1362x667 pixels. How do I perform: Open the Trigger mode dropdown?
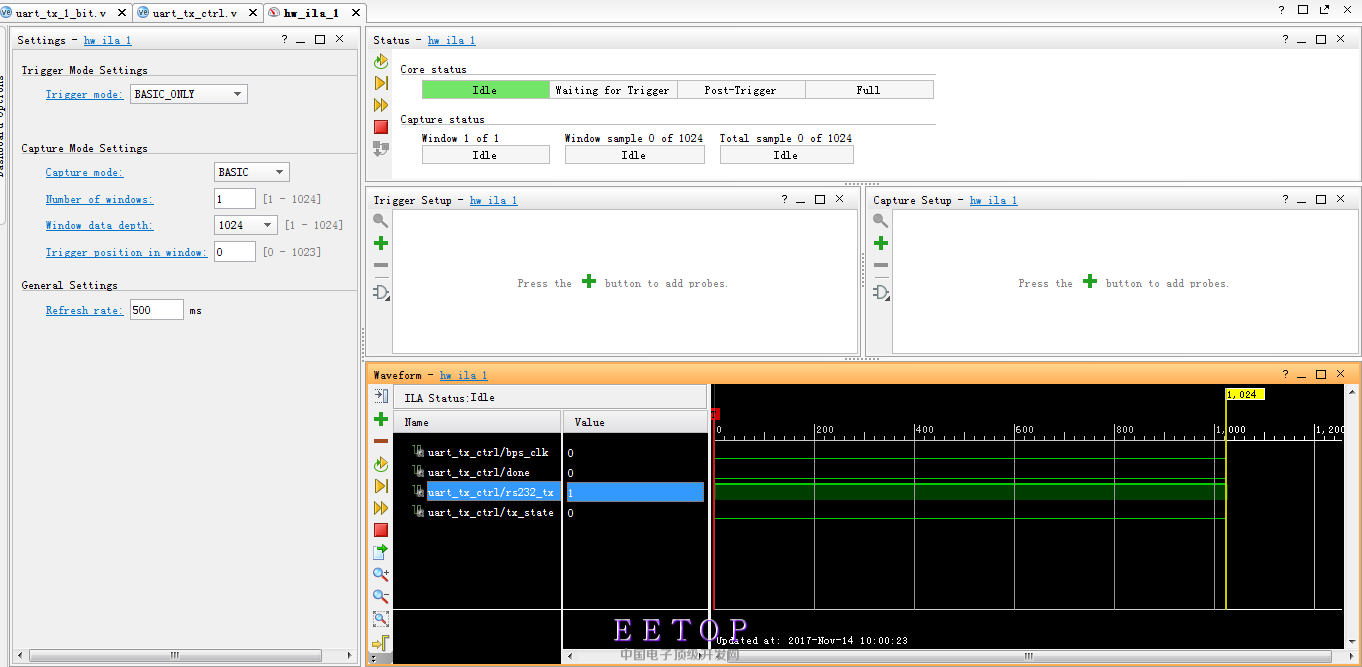click(188, 94)
